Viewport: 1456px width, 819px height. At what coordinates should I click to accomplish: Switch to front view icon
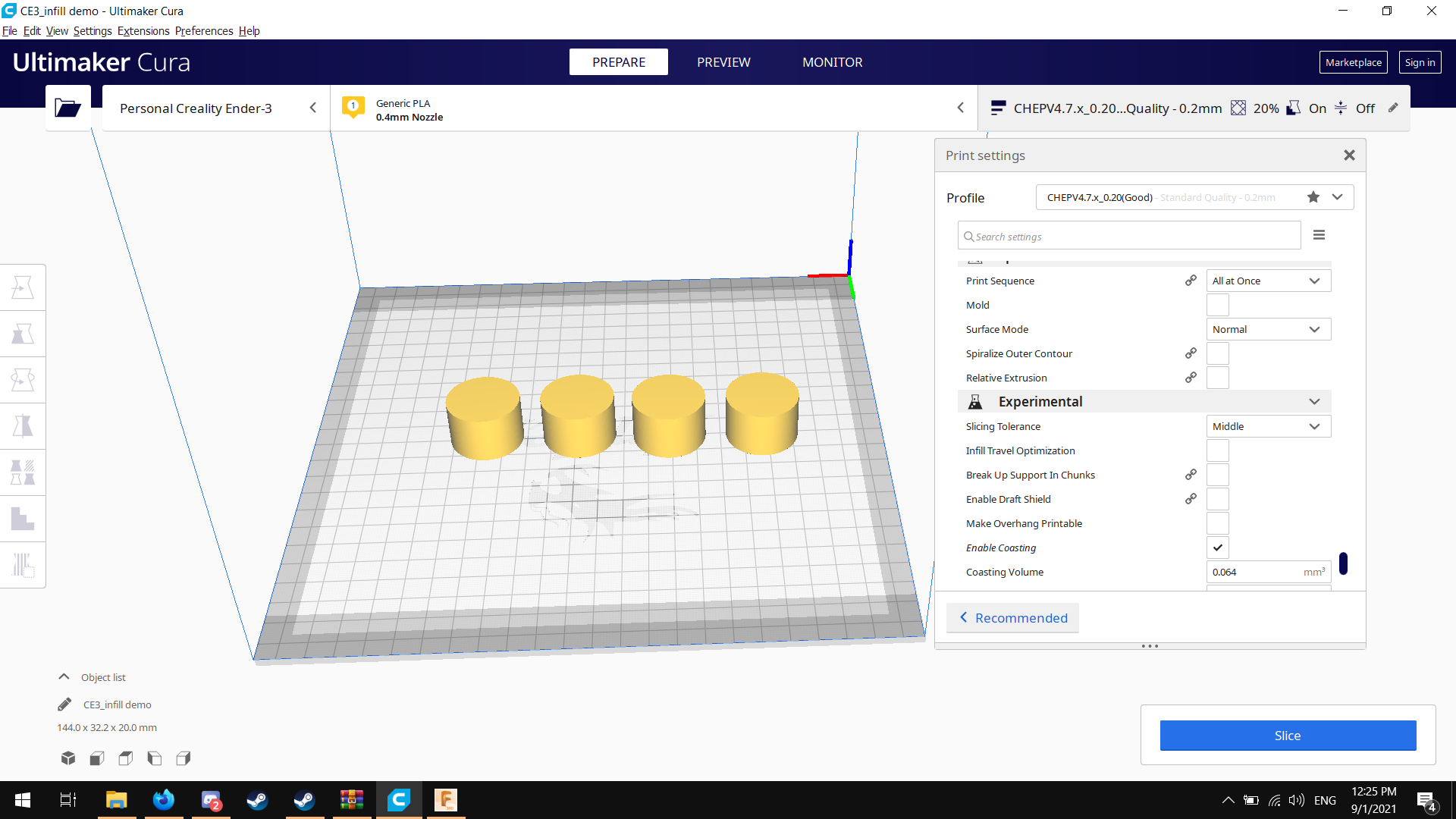(x=97, y=758)
